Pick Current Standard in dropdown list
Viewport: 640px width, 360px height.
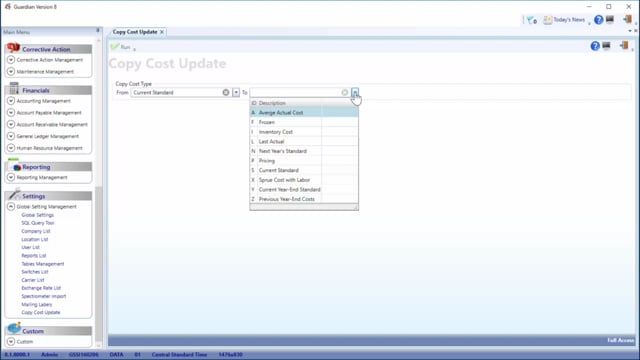tap(304, 170)
